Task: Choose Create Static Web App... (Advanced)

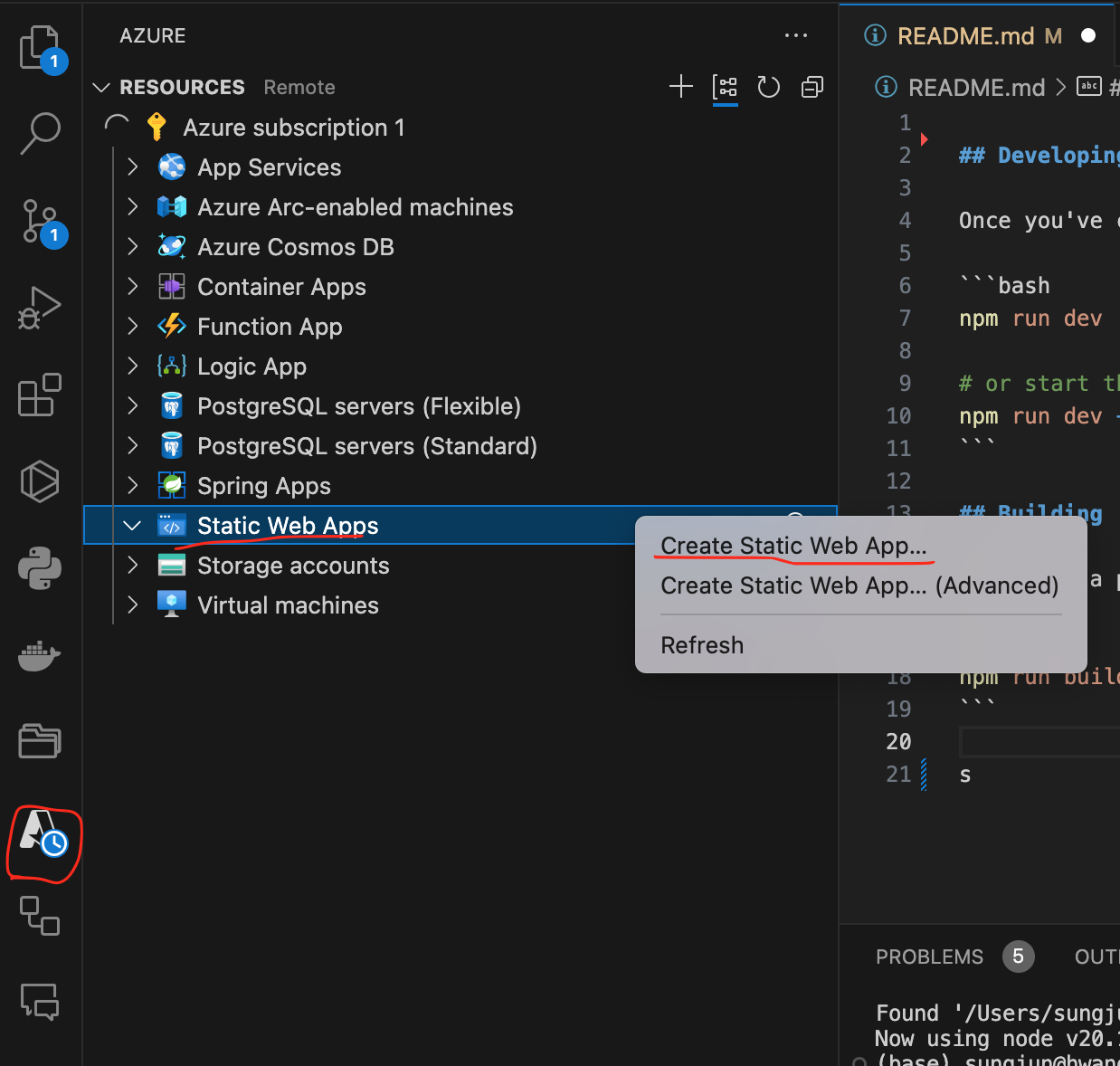Action: pos(860,585)
